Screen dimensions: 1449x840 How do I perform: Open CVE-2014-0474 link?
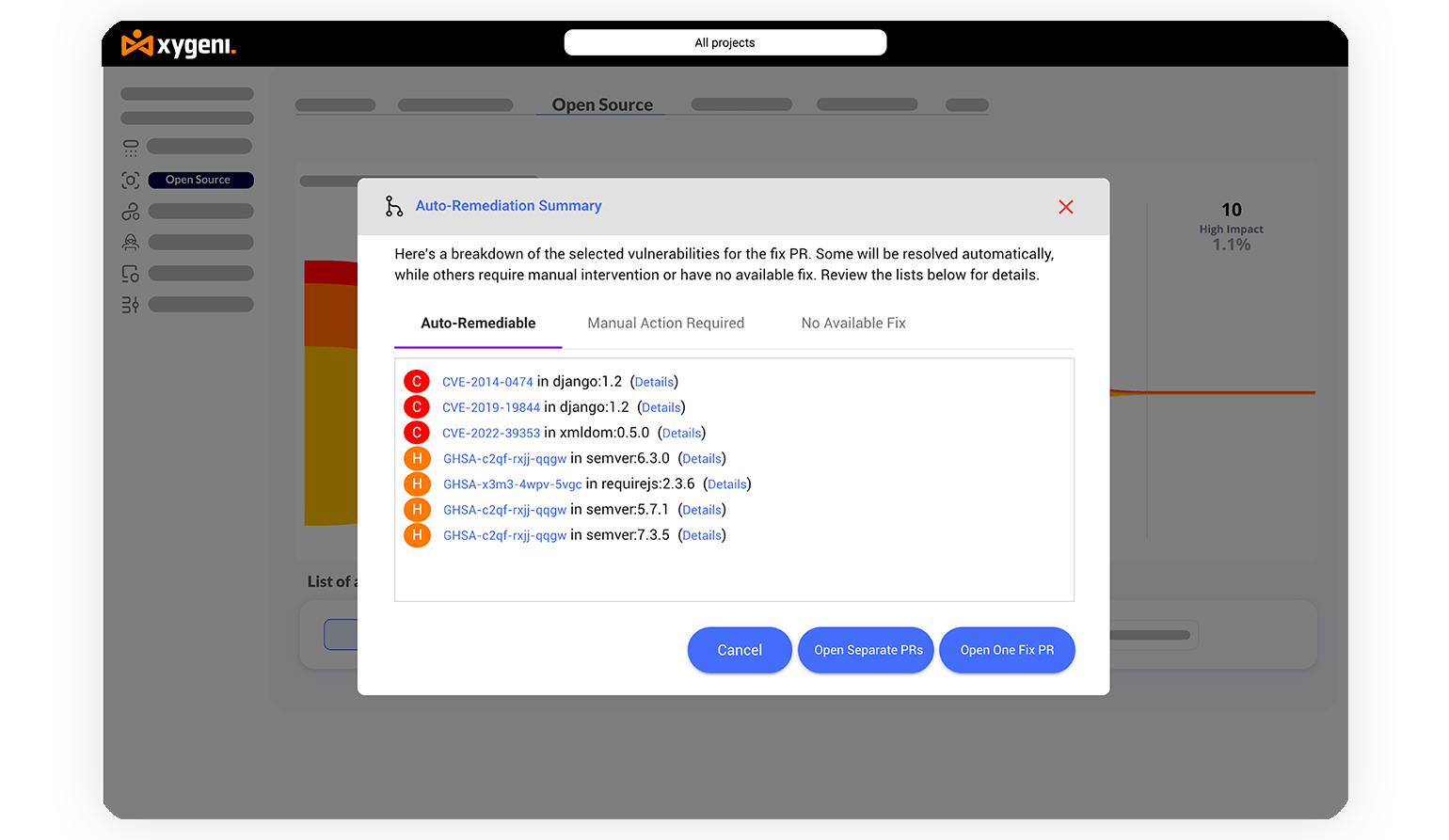tap(487, 382)
